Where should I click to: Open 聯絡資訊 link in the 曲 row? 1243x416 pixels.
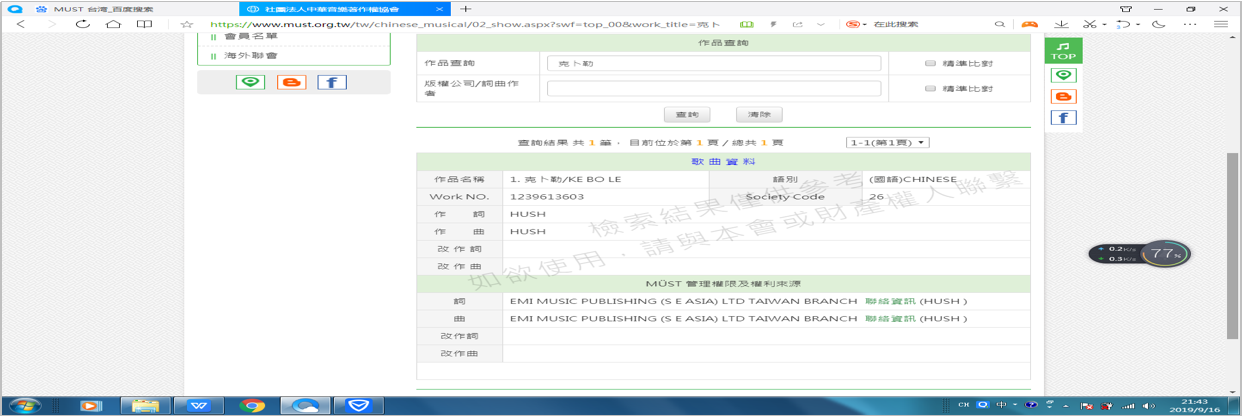tap(888, 318)
